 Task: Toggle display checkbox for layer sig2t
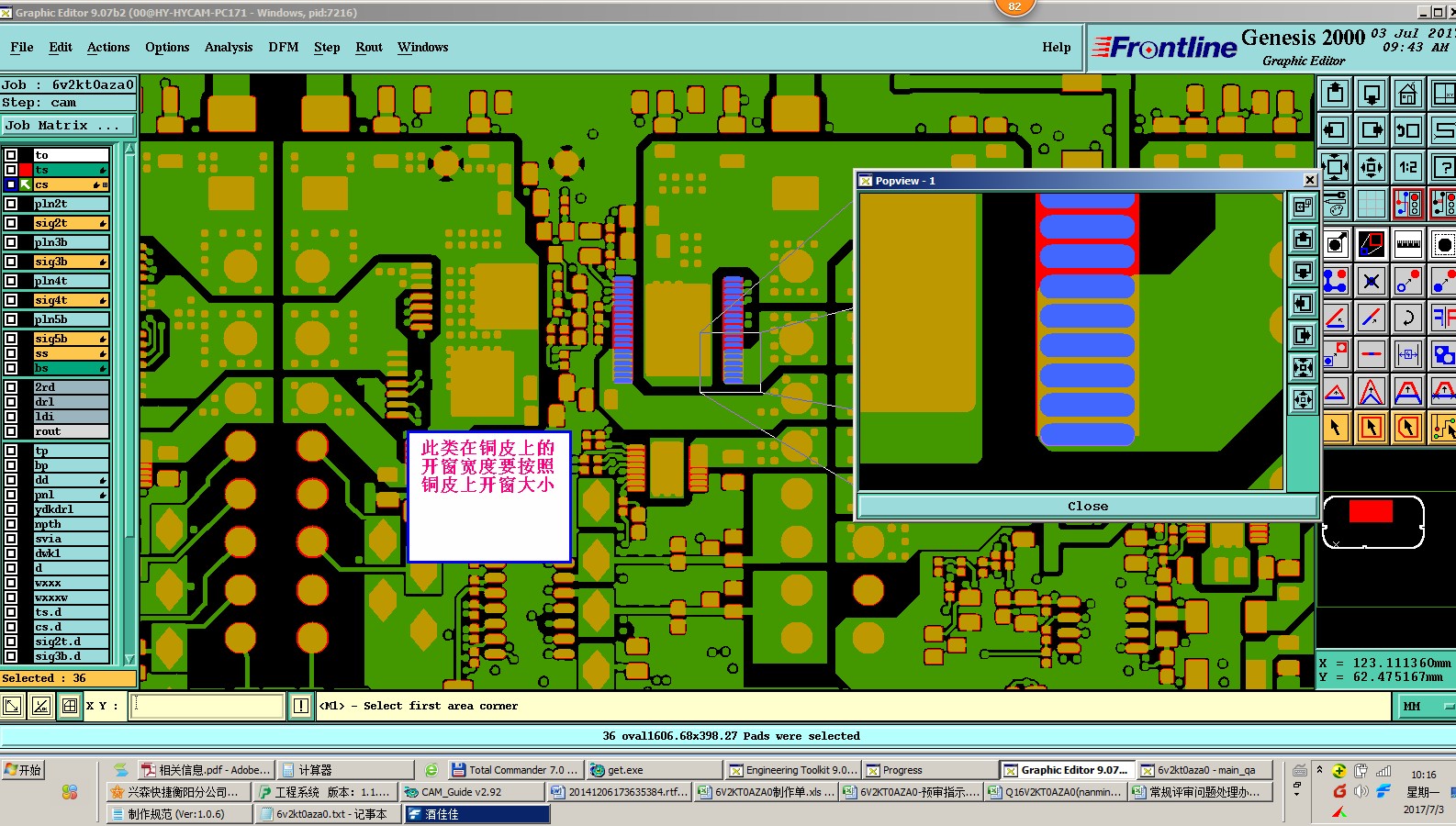[x=11, y=223]
